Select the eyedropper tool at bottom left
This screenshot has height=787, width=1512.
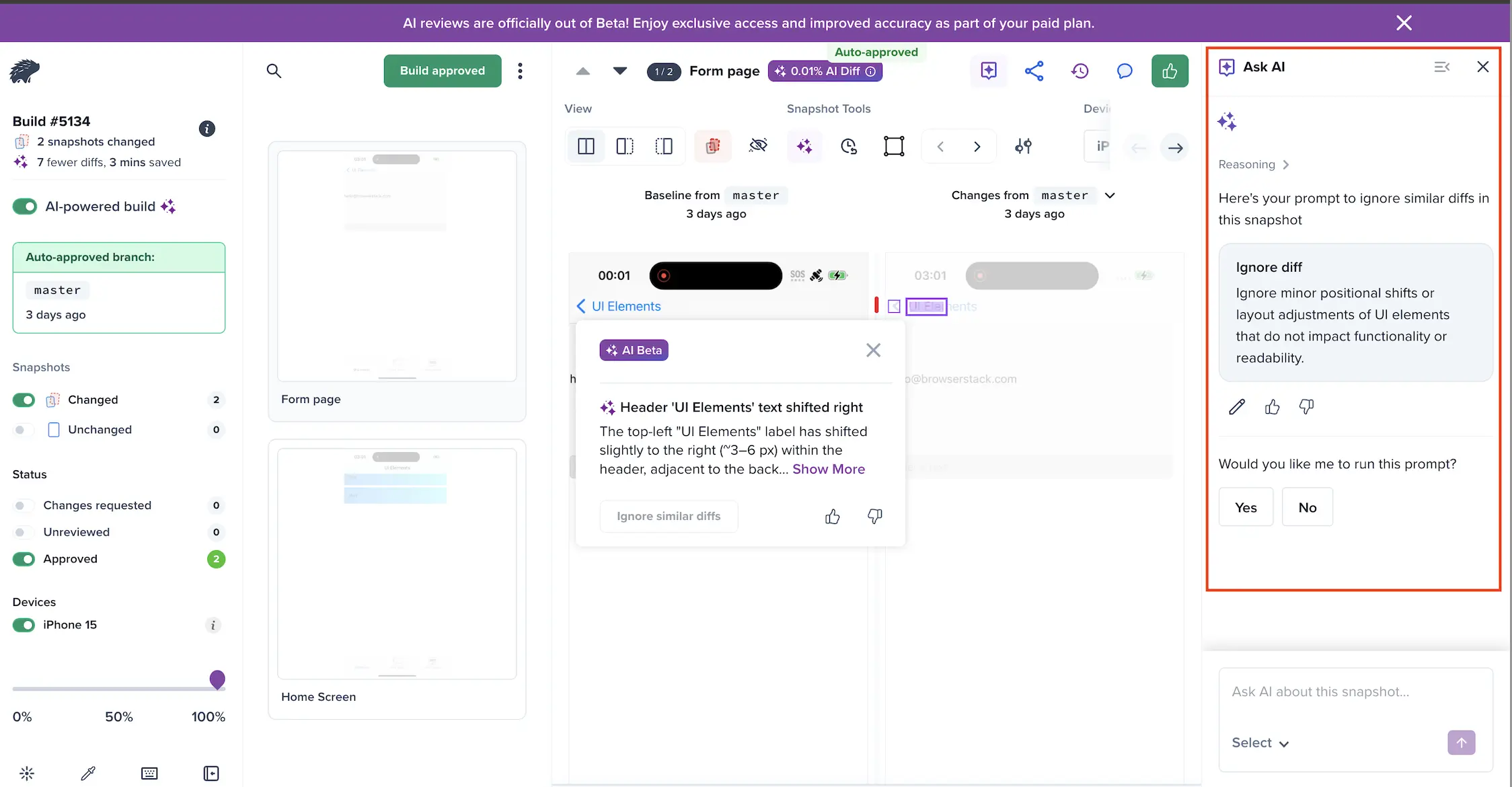click(x=87, y=772)
